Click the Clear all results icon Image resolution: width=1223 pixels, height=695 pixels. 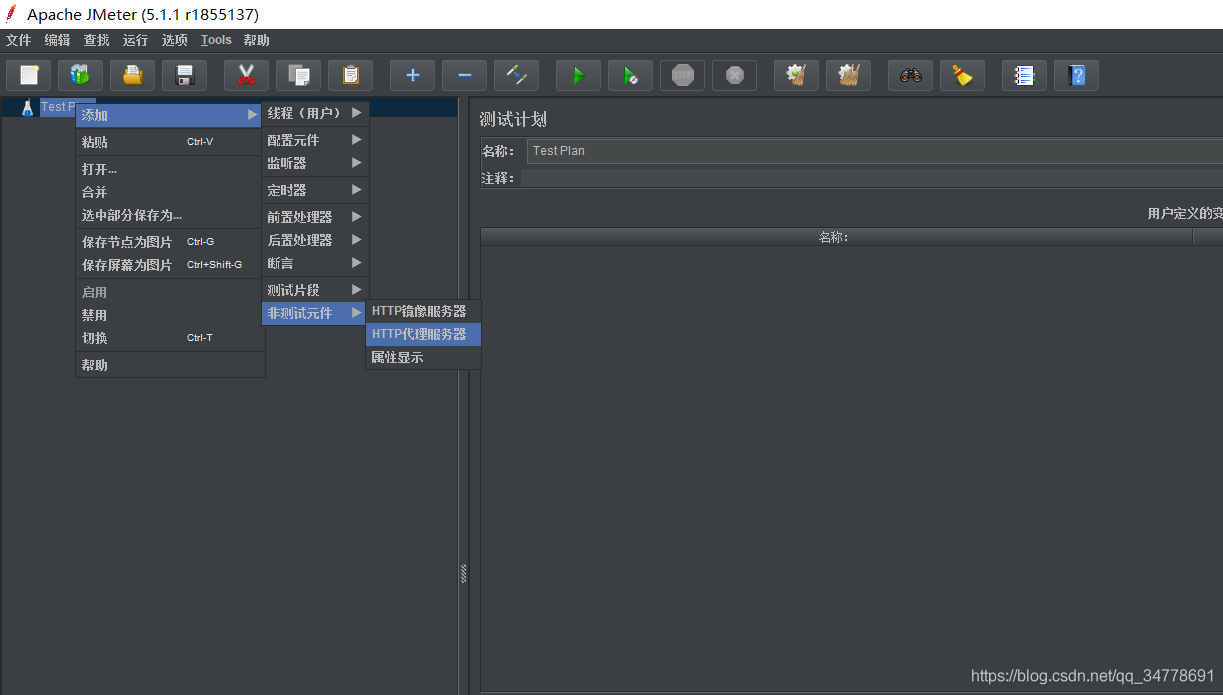coord(848,75)
